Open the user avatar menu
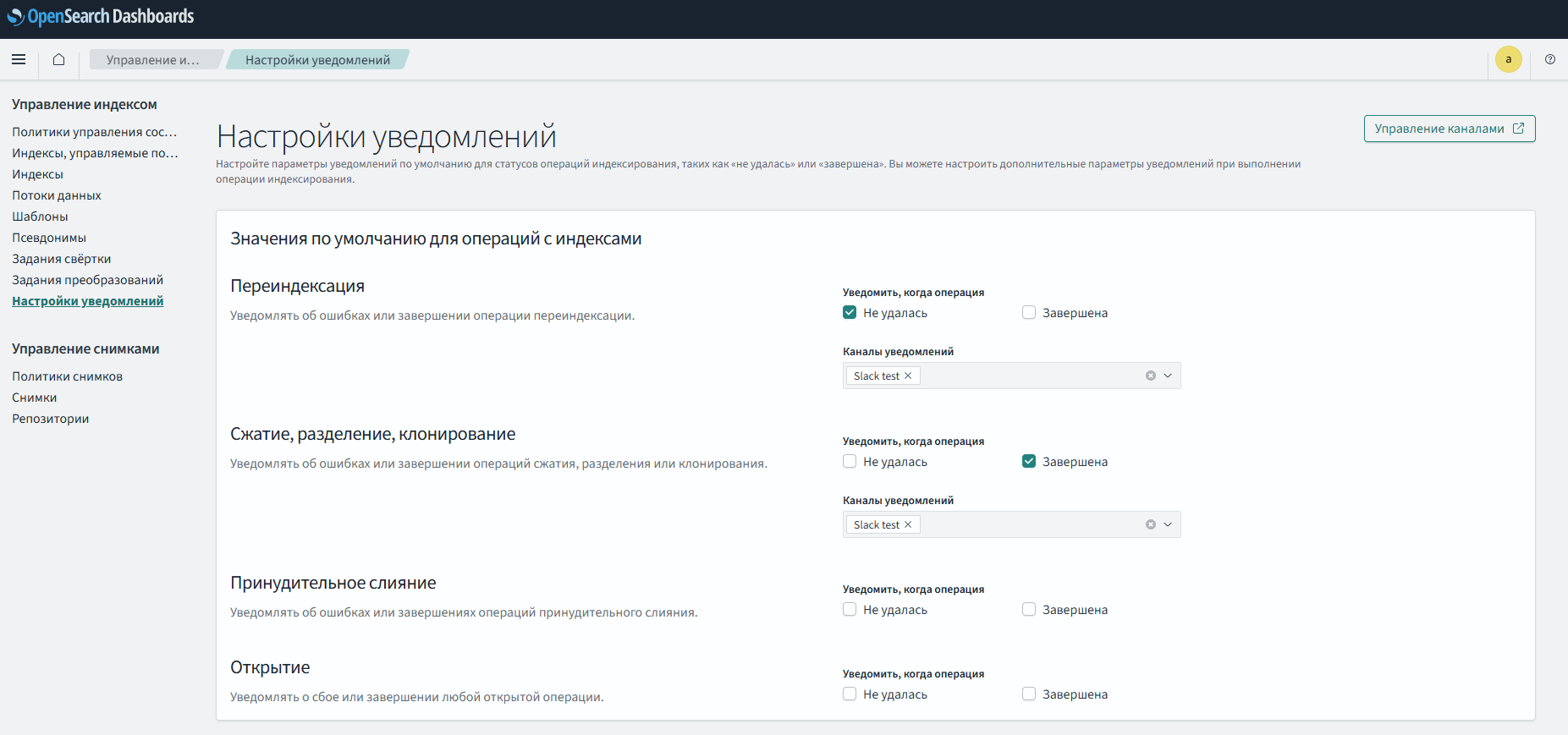The width and height of the screenshot is (1568, 735). click(x=1508, y=59)
